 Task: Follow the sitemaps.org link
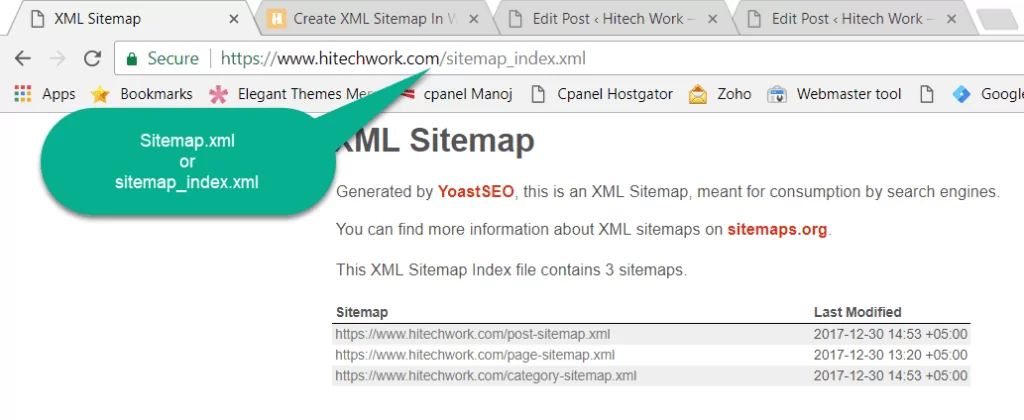(x=777, y=230)
